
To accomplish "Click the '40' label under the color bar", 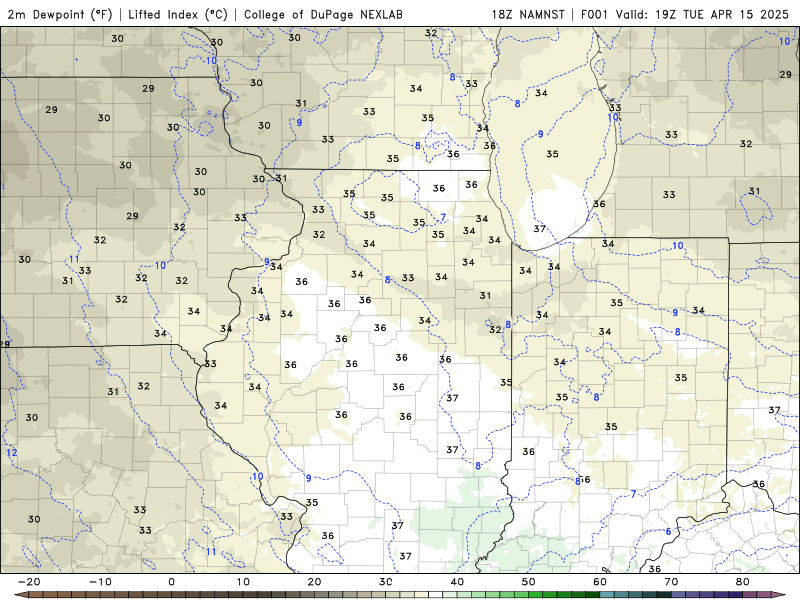I will click(x=457, y=582).
